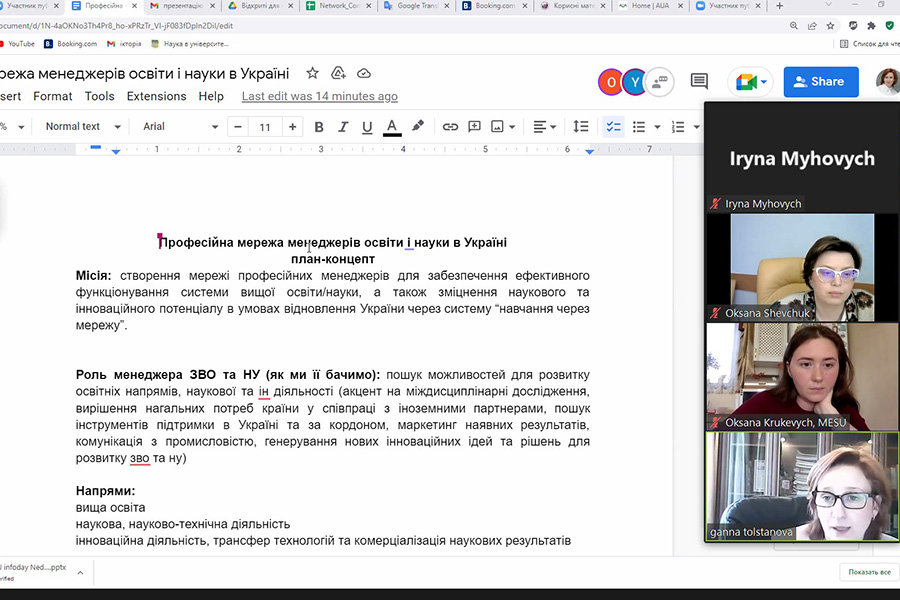This screenshot has height=600, width=900.
Task: Expand the Google Meet call dropdown
Action: click(x=765, y=82)
